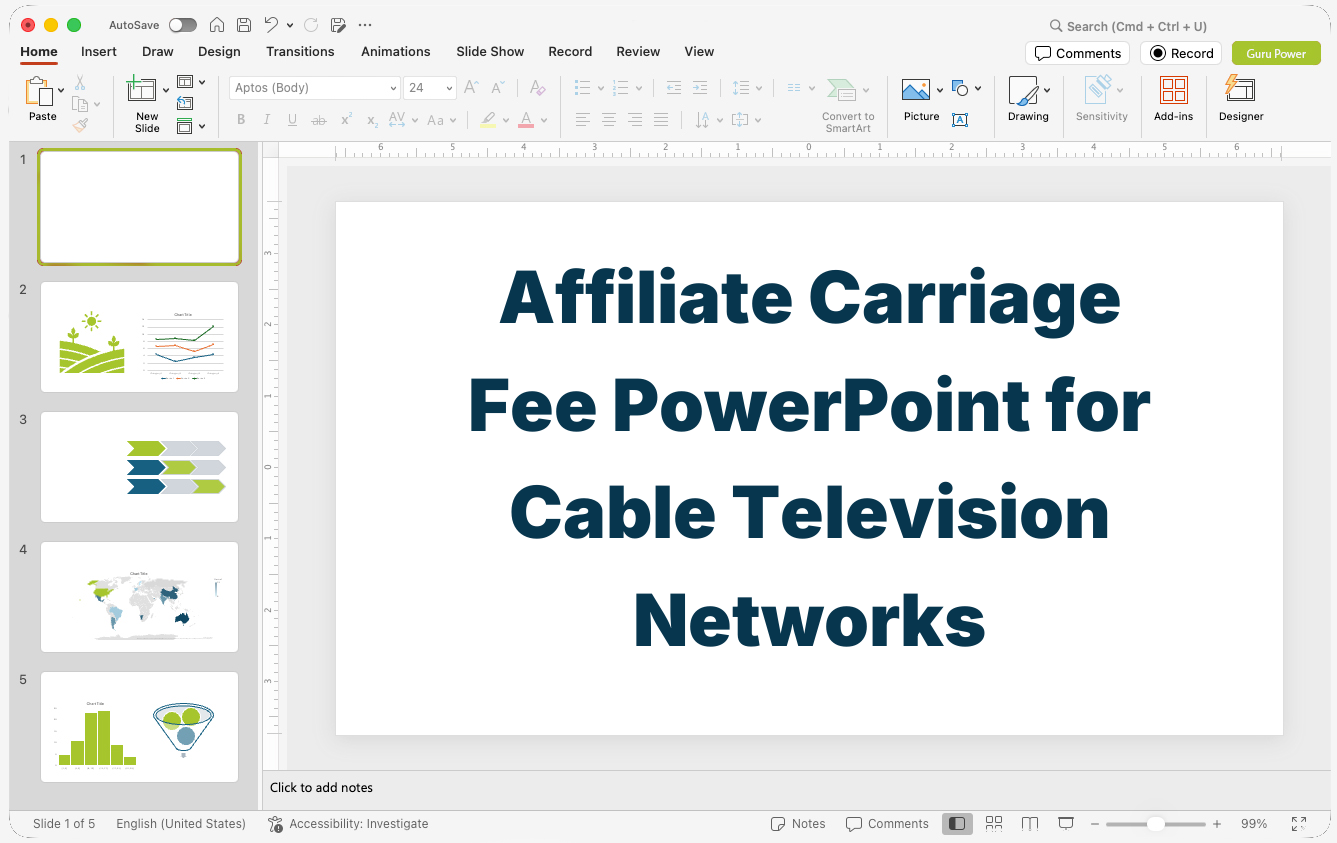Start Slide Show from status bar
Image resolution: width=1337 pixels, height=843 pixels.
(1066, 823)
